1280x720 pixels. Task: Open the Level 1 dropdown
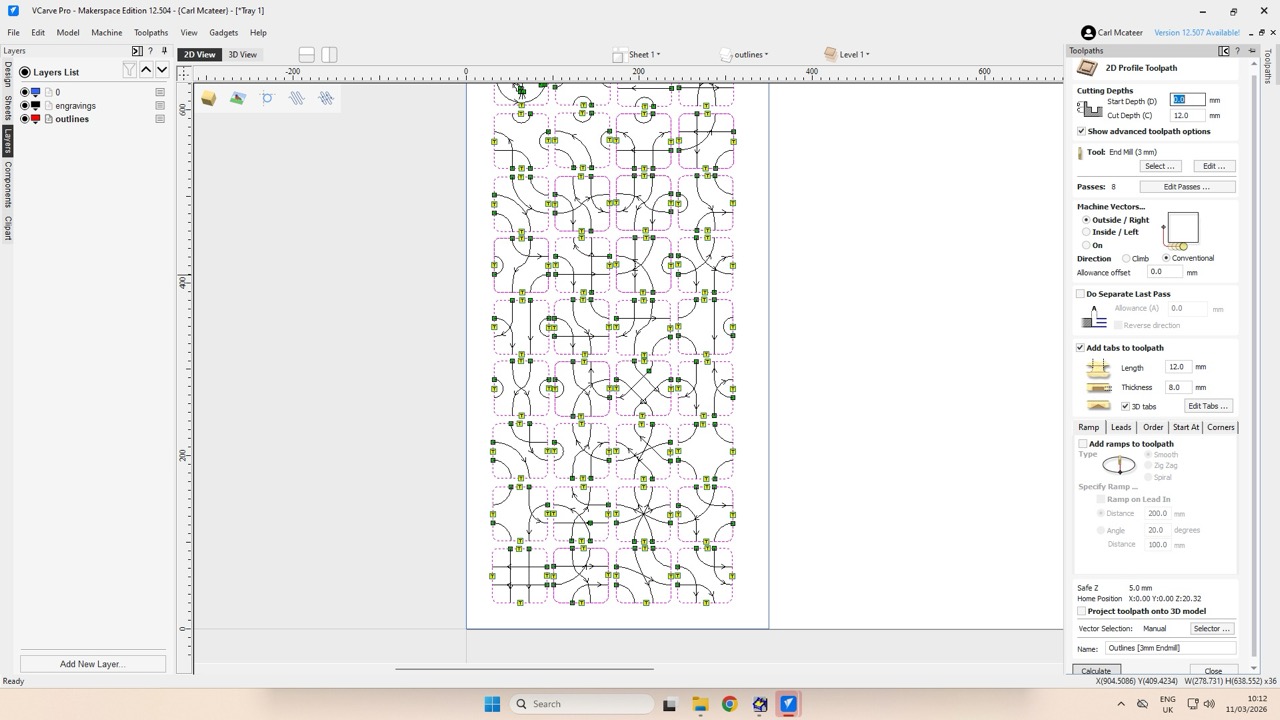point(847,54)
